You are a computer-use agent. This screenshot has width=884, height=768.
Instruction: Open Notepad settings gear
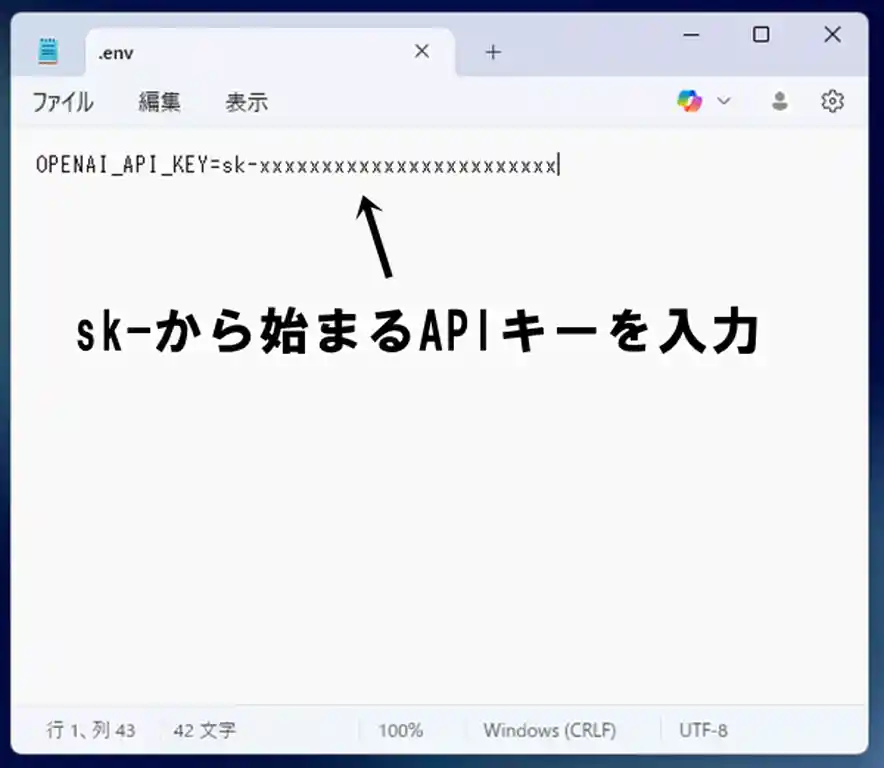pyautogui.click(x=832, y=101)
